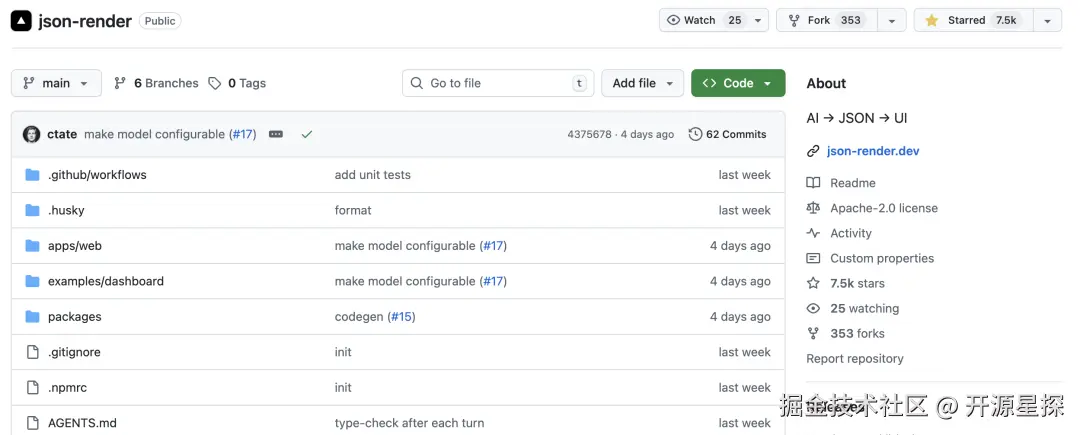Open the Add file menu
This screenshot has width=1080, height=435.
(642, 83)
